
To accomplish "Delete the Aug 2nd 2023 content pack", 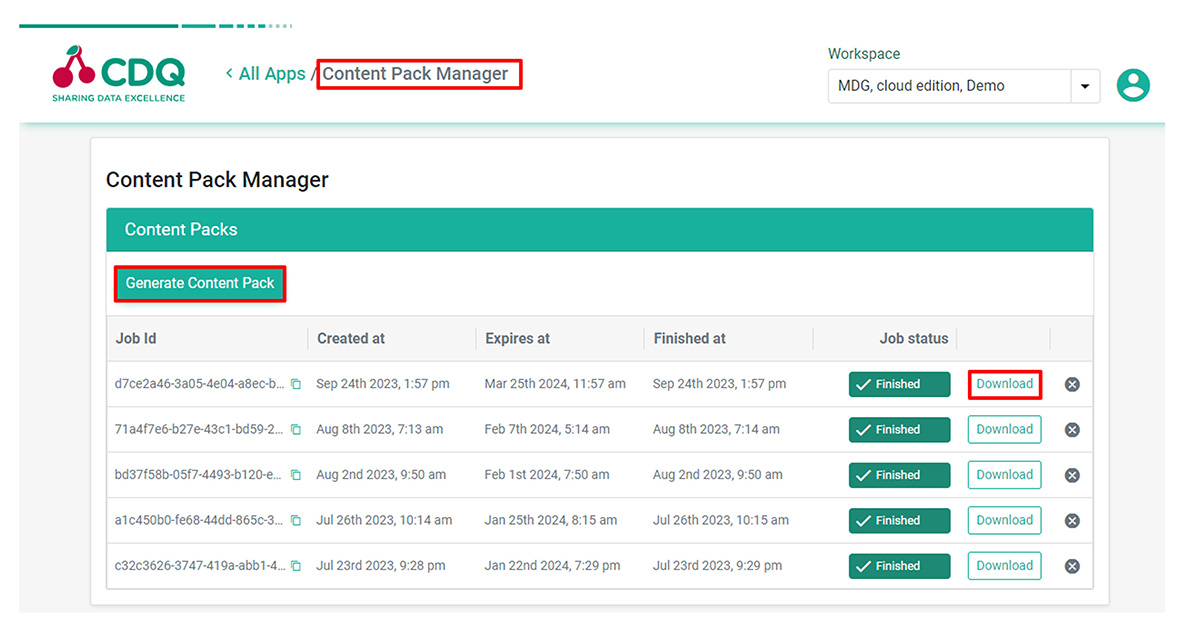I will (1072, 475).
